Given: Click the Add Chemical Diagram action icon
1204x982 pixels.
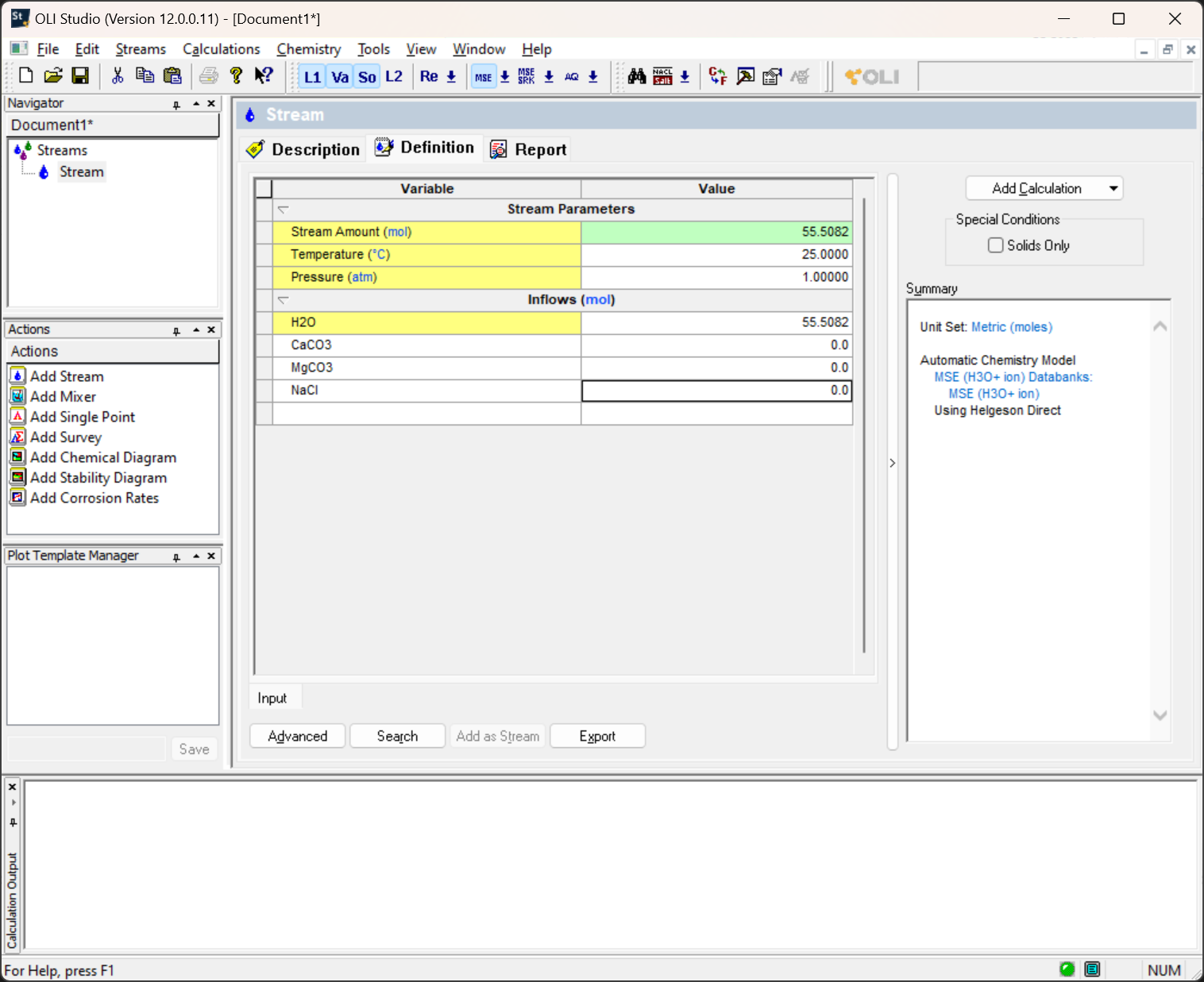Looking at the screenshot, I should pyautogui.click(x=17, y=456).
